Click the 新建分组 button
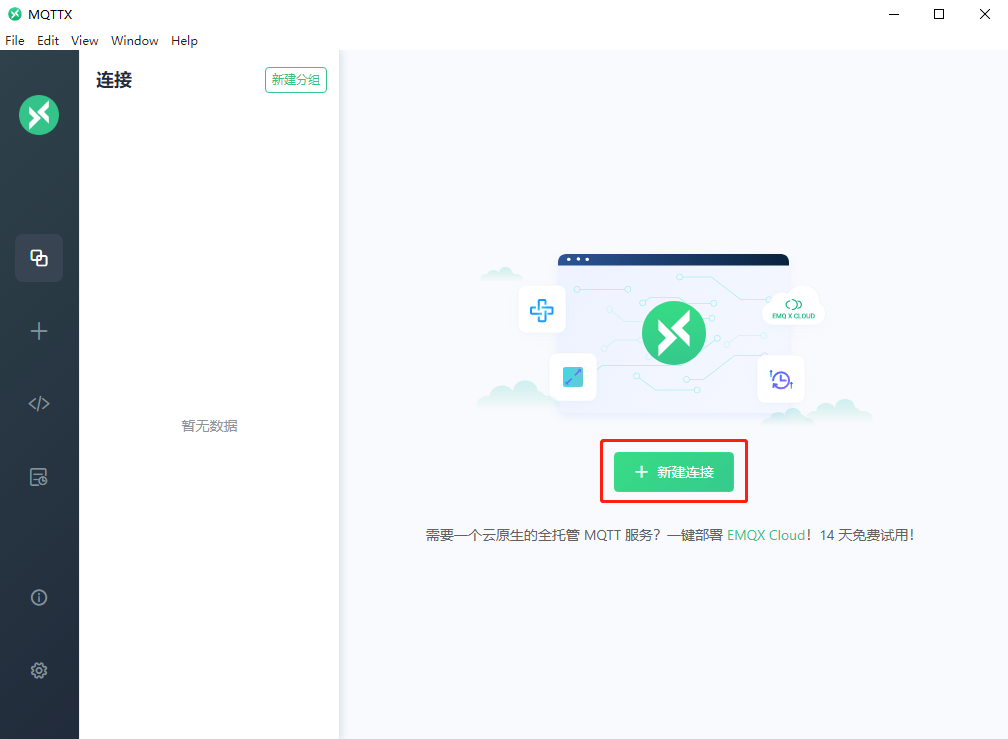The image size is (1008, 739). 296,80
